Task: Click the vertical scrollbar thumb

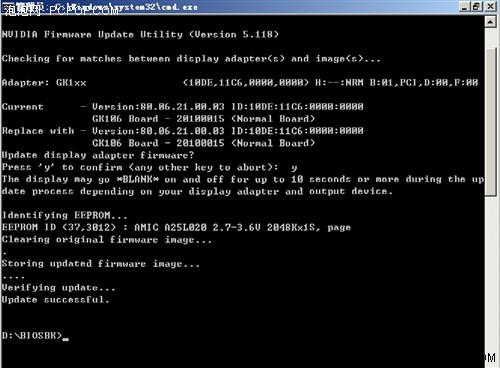Action: tap(491, 122)
